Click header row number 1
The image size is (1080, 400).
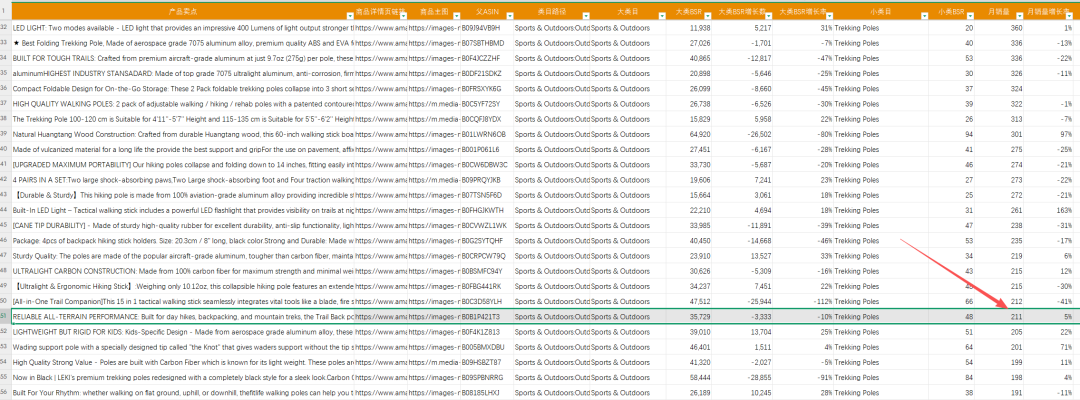pyautogui.click(x=5, y=11)
